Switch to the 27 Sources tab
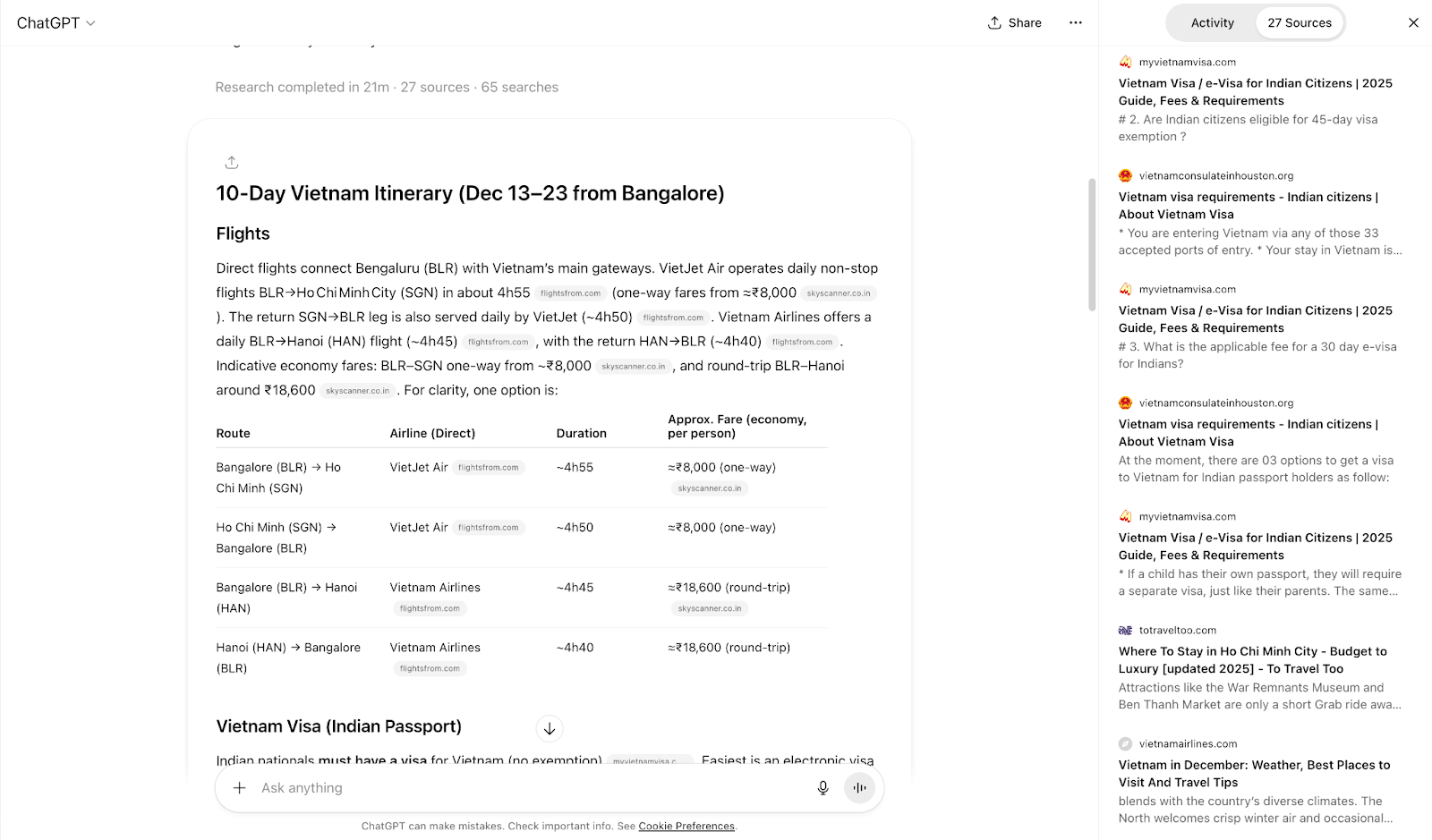 tap(1299, 23)
